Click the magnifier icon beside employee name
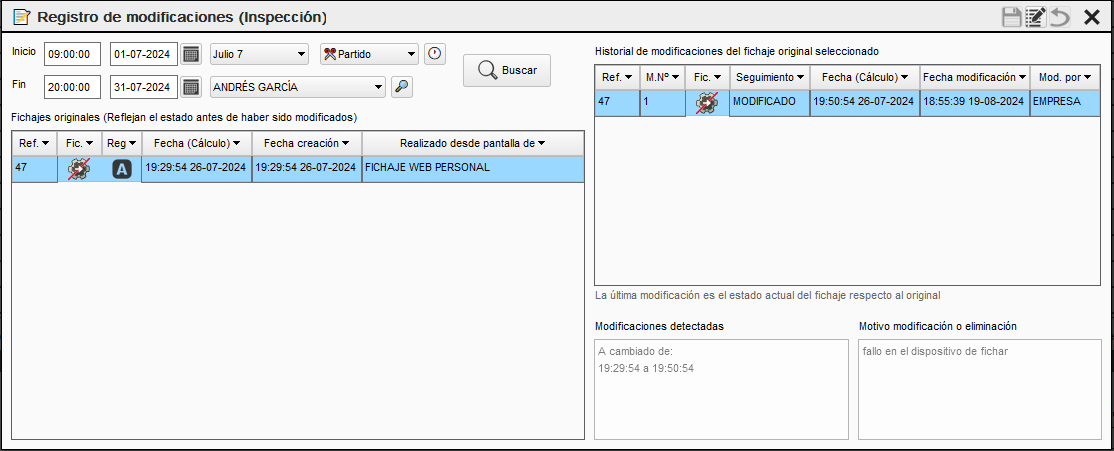 click(401, 87)
